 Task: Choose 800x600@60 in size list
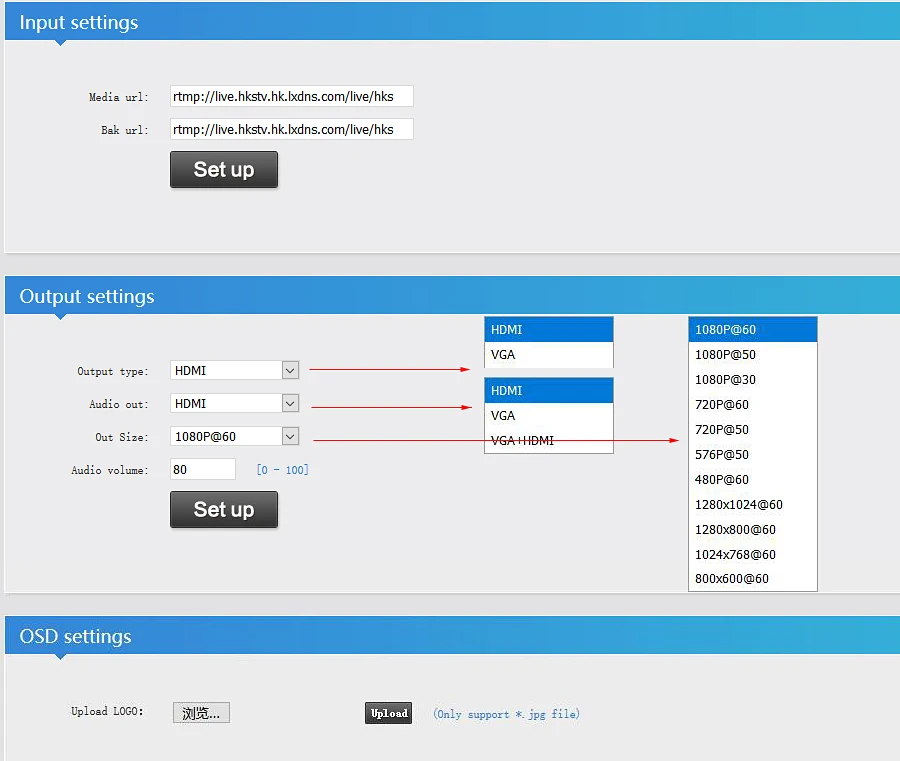pyautogui.click(x=752, y=578)
